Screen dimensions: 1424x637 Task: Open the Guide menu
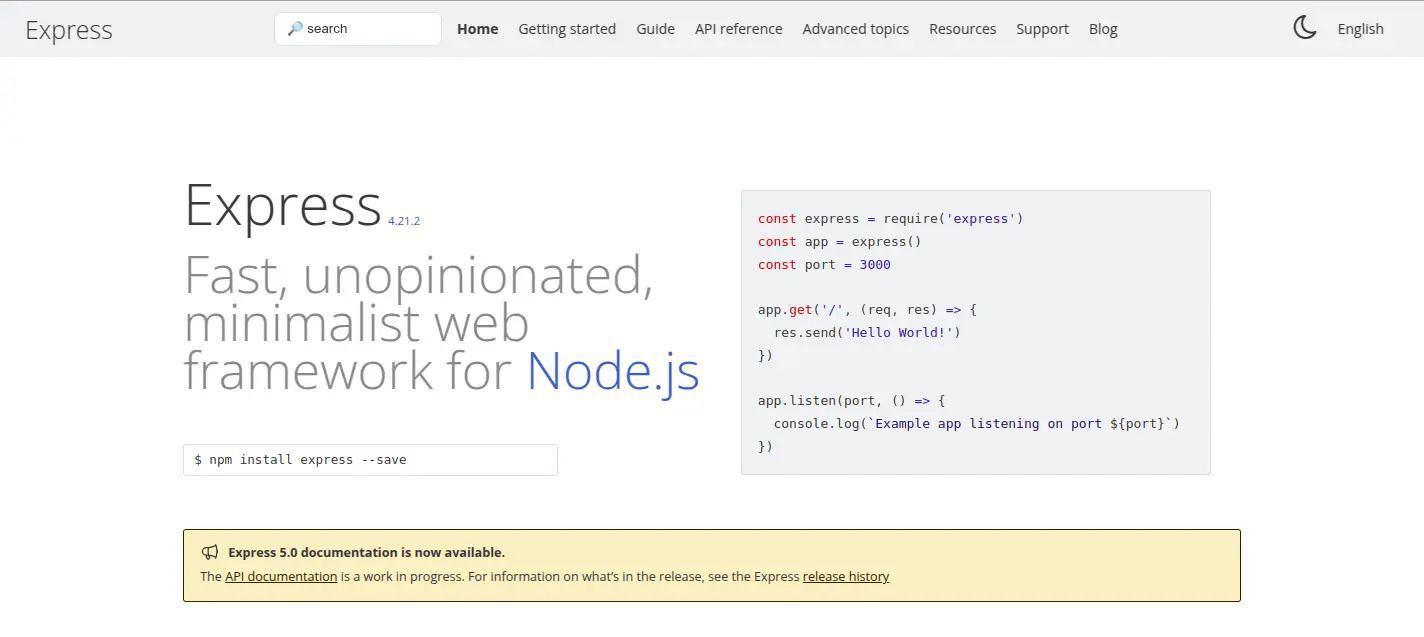click(656, 29)
